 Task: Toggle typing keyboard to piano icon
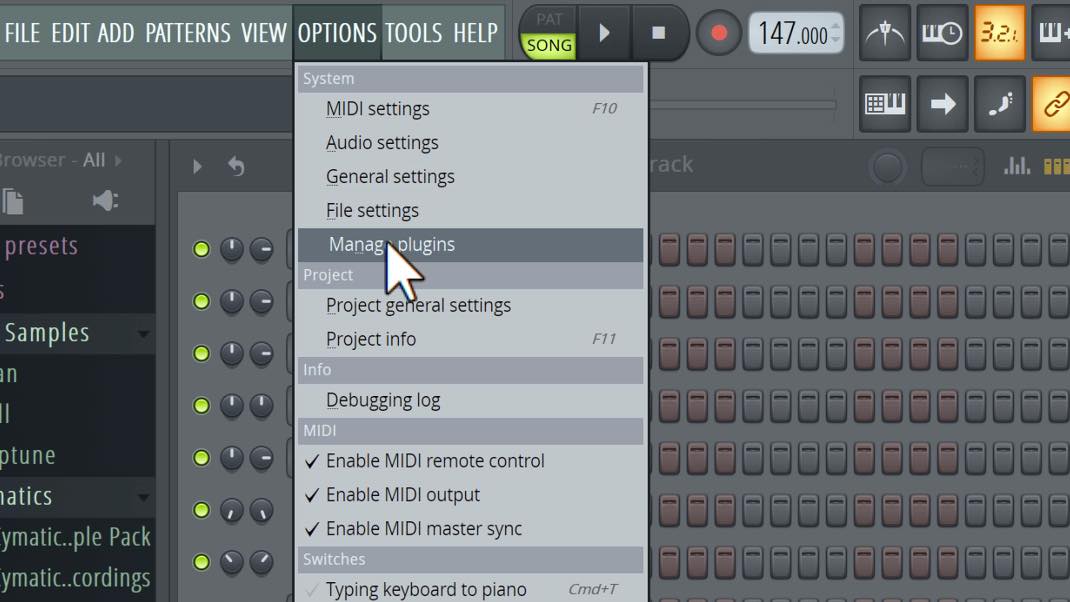click(884, 104)
